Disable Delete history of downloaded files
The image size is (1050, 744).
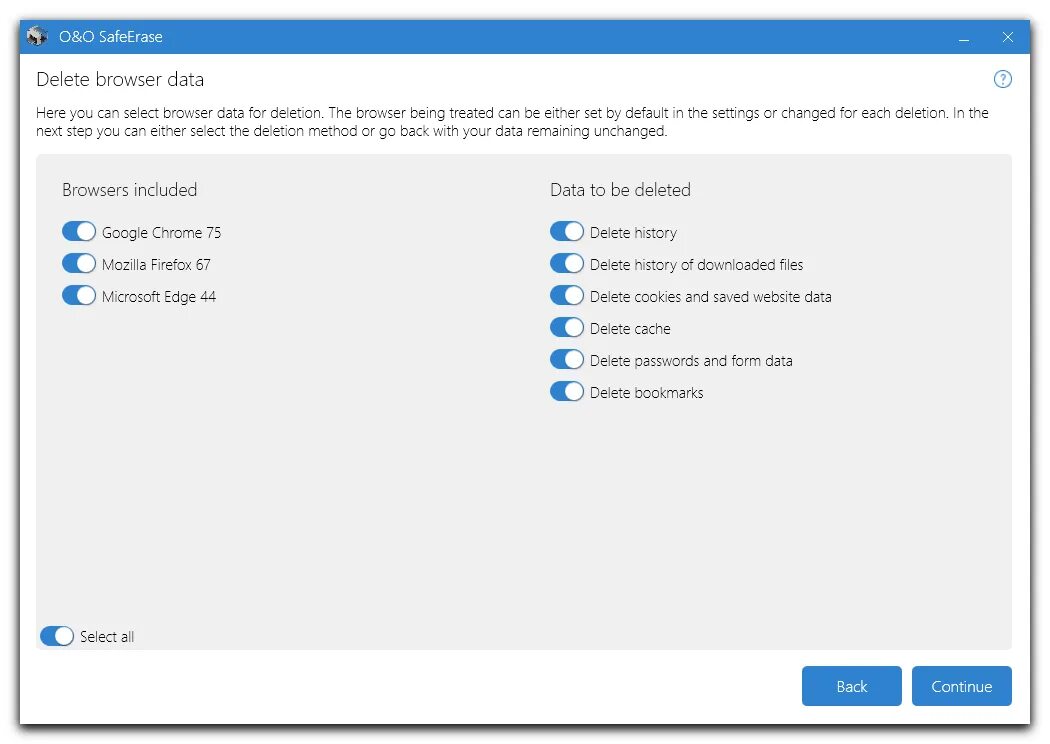pos(567,264)
